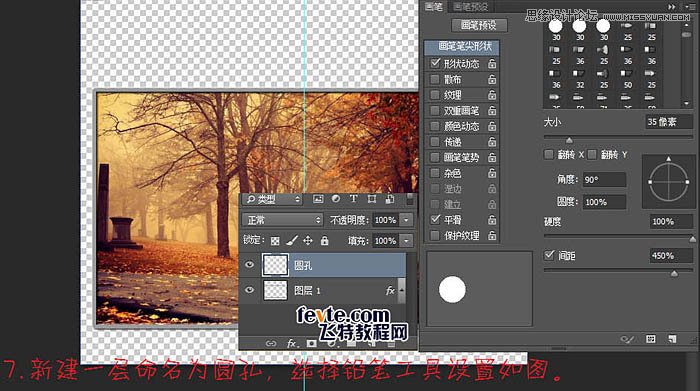Expand layer effects arrow on 图层 1

click(x=401, y=290)
